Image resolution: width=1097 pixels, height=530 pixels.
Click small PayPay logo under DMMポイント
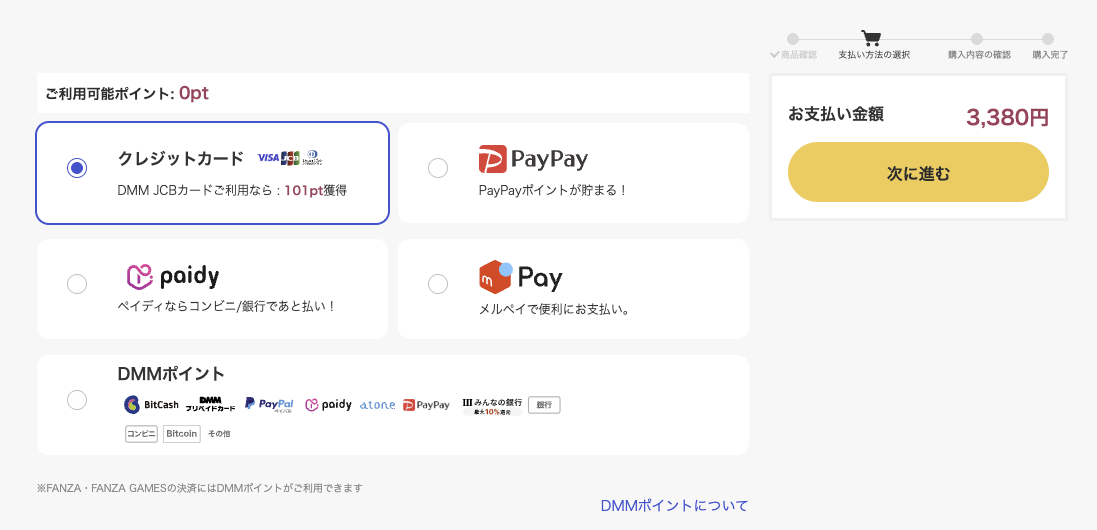[x=426, y=405]
